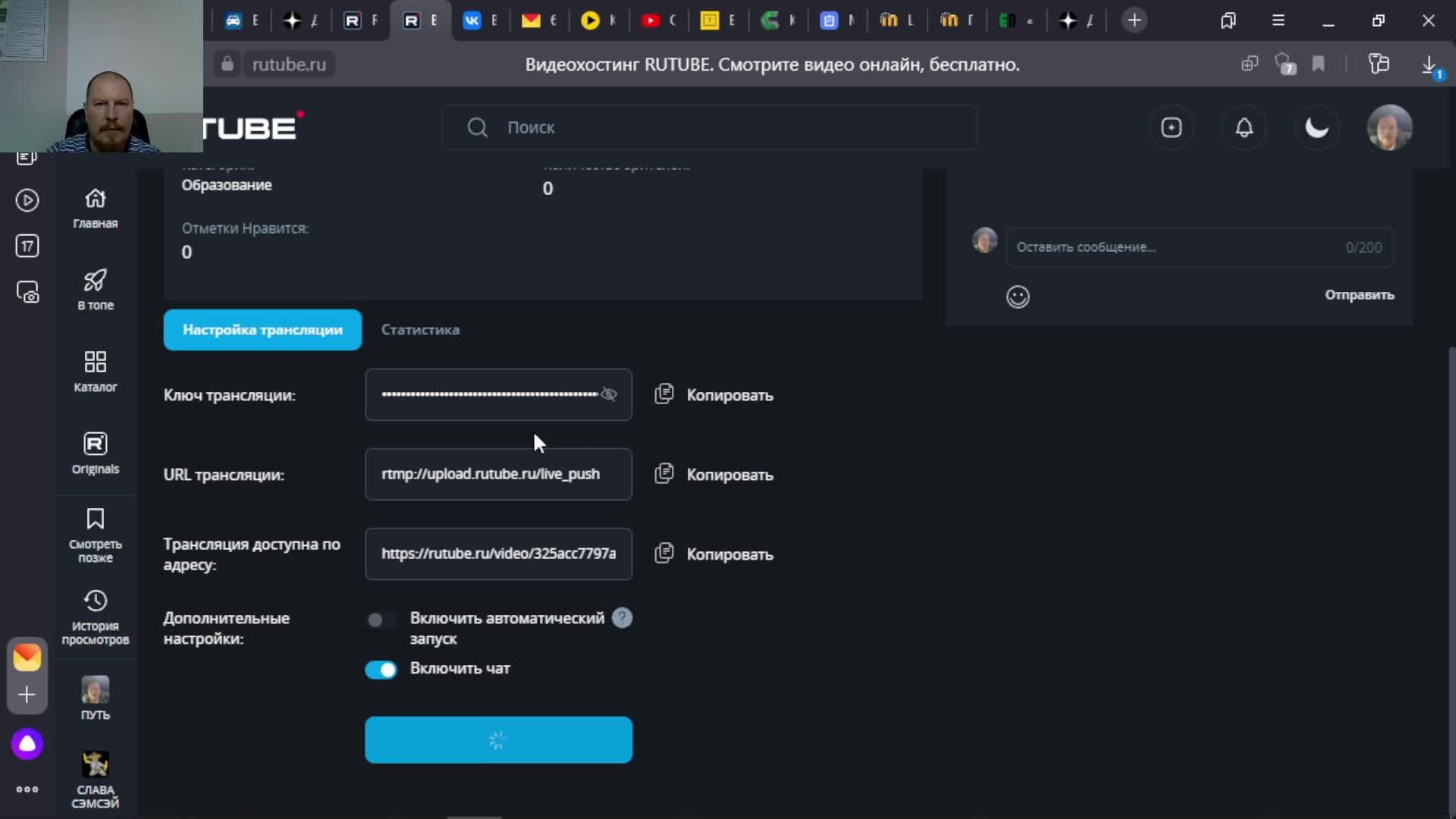This screenshot has width=1456, height=819.
Task: Switch theme with the moon icon
Action: point(1316,127)
